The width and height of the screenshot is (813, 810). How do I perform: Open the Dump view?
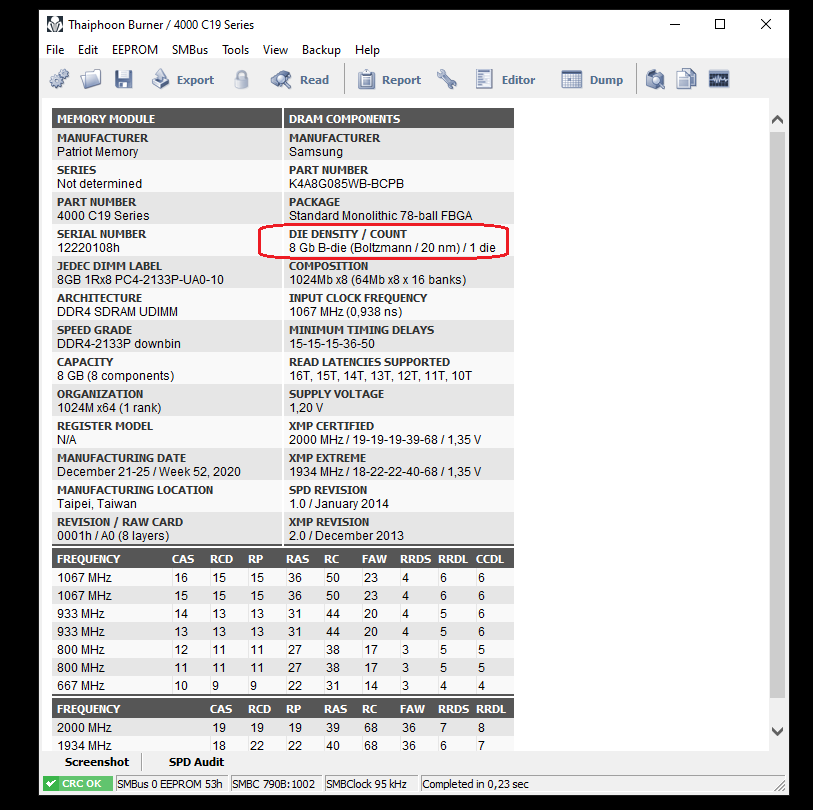[x=592, y=79]
